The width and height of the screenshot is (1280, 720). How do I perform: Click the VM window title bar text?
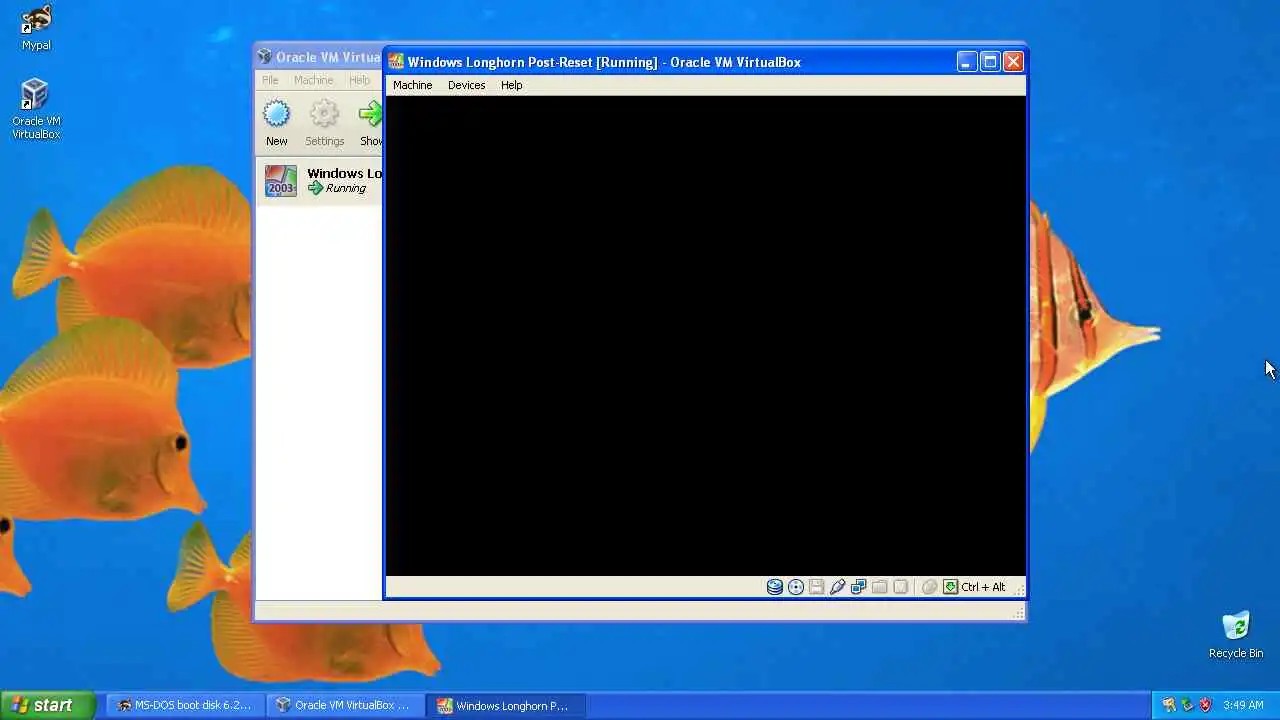click(604, 62)
